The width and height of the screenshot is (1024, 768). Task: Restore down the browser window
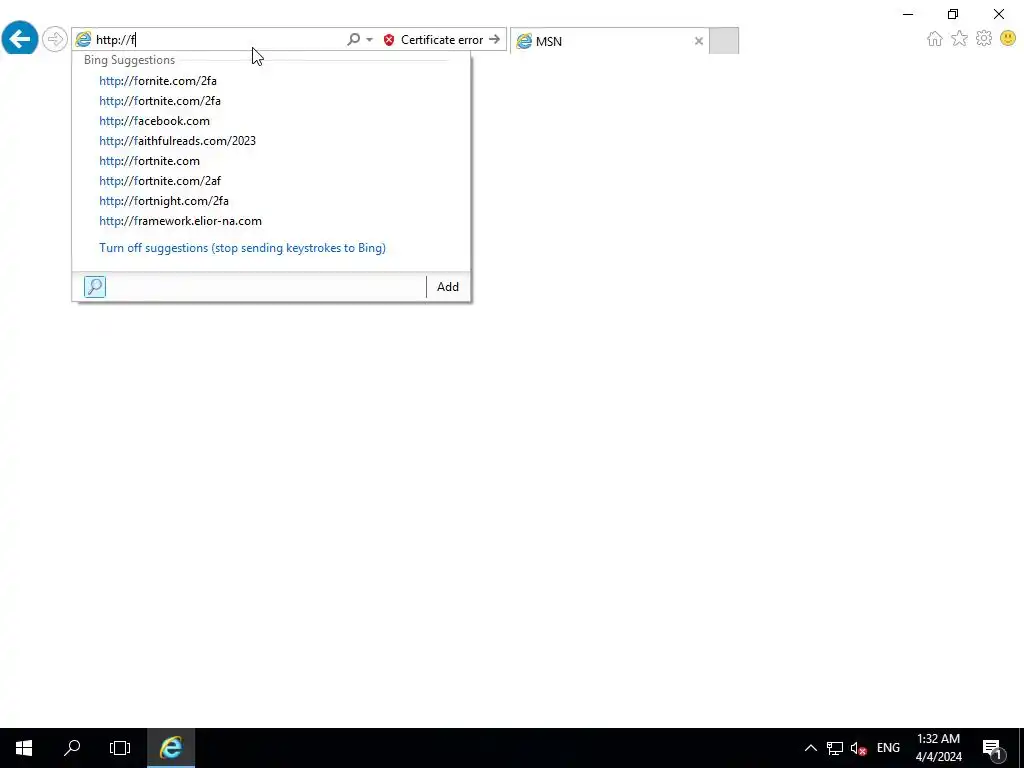[x=953, y=14]
